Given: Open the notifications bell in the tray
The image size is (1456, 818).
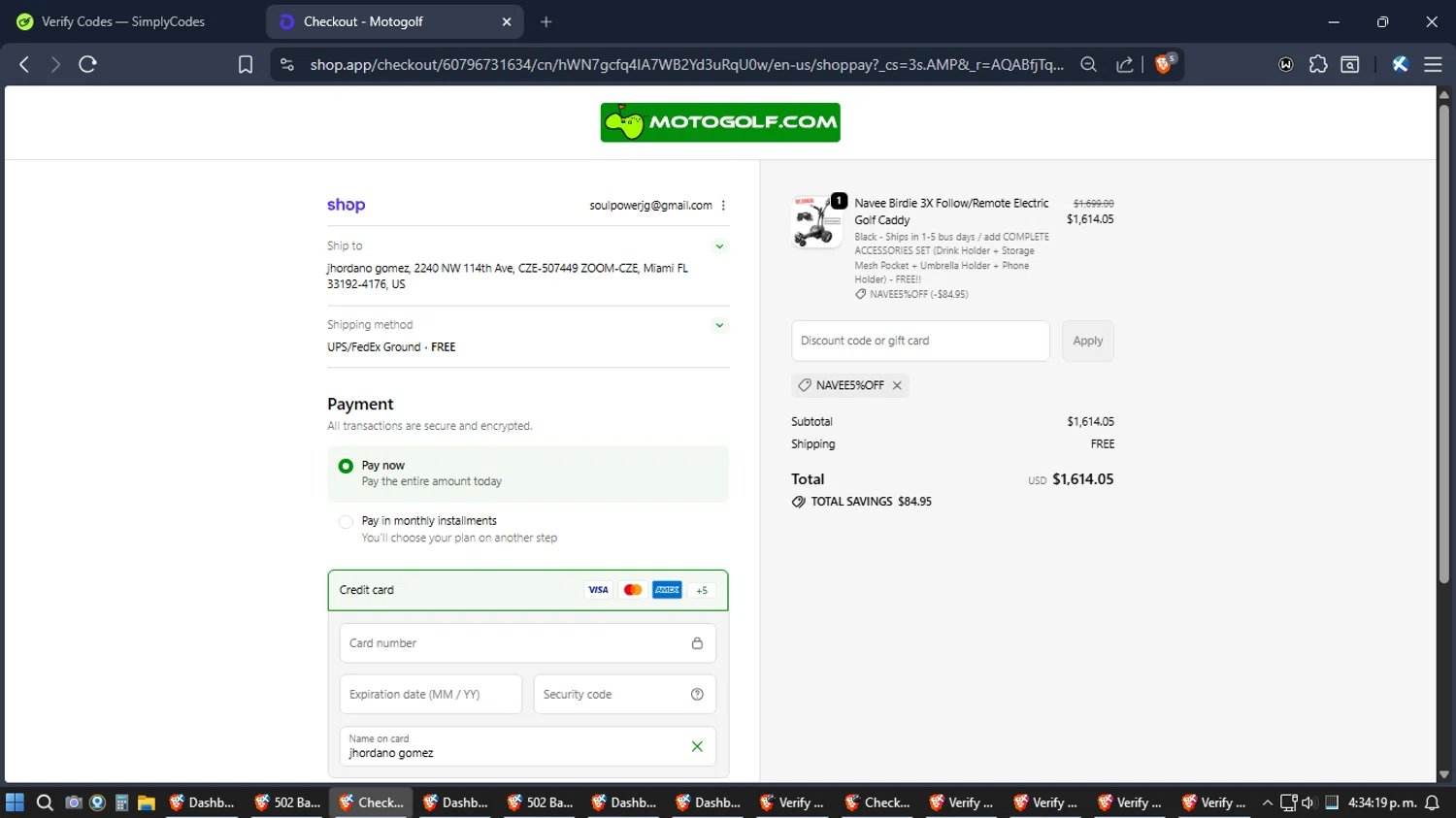Looking at the screenshot, I should (x=1432, y=802).
